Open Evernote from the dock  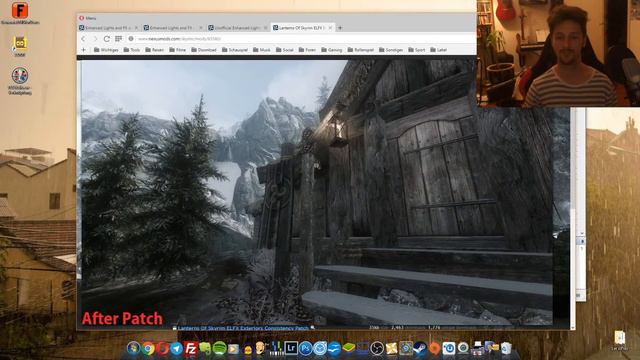[x=205, y=348]
